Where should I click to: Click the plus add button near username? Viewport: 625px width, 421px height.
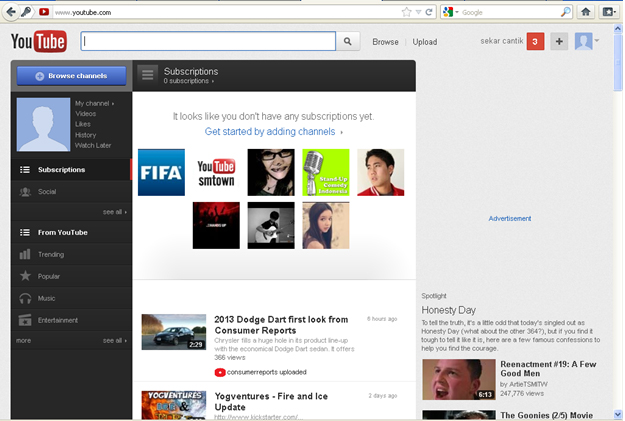[559, 41]
